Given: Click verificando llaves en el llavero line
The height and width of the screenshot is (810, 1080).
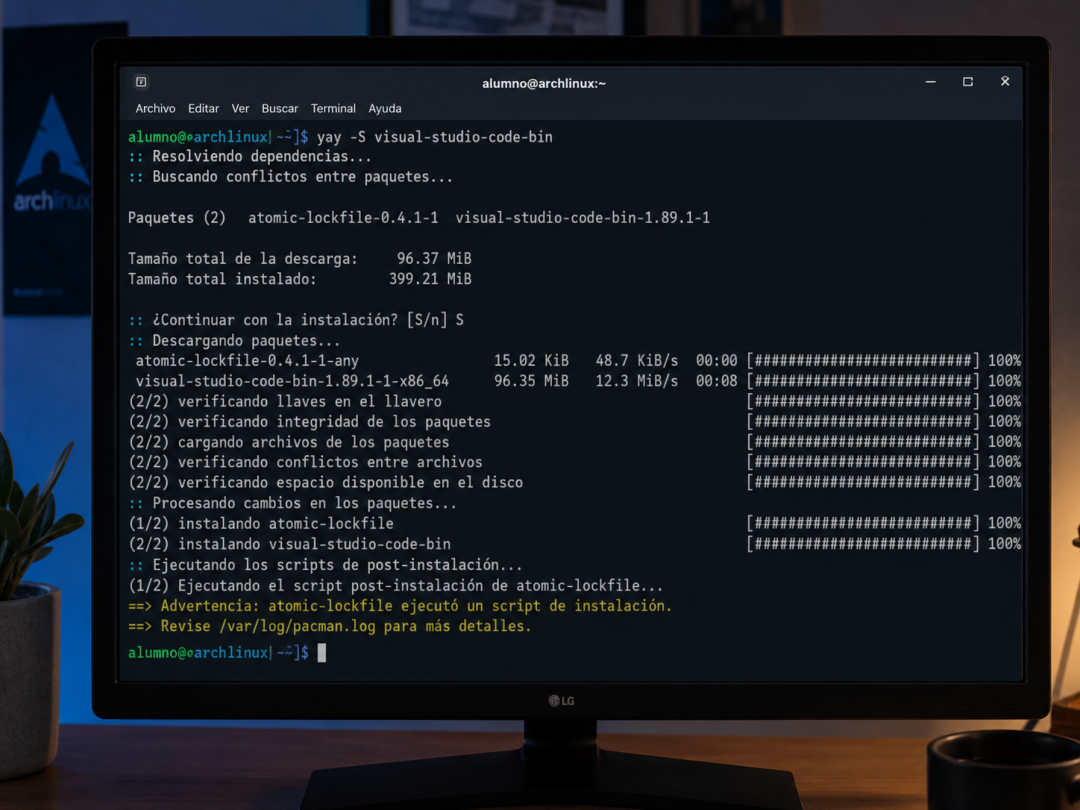Looking at the screenshot, I should (x=285, y=401).
